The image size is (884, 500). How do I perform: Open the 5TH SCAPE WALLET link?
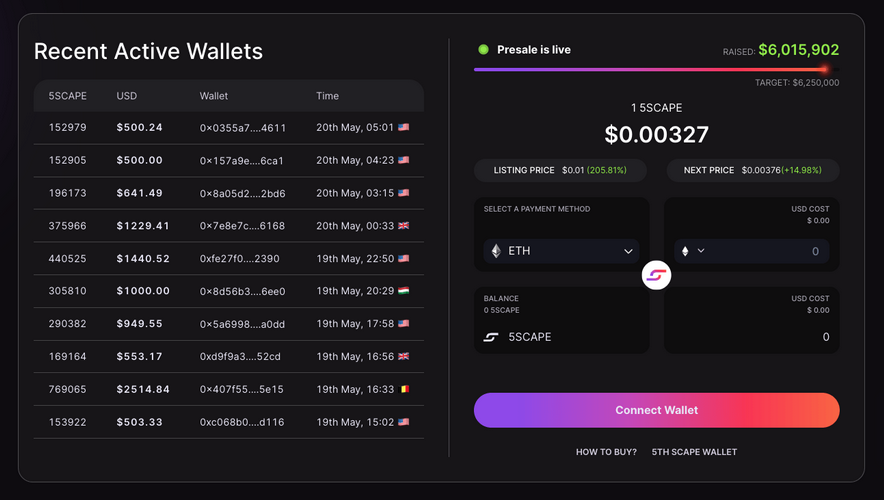coord(694,452)
